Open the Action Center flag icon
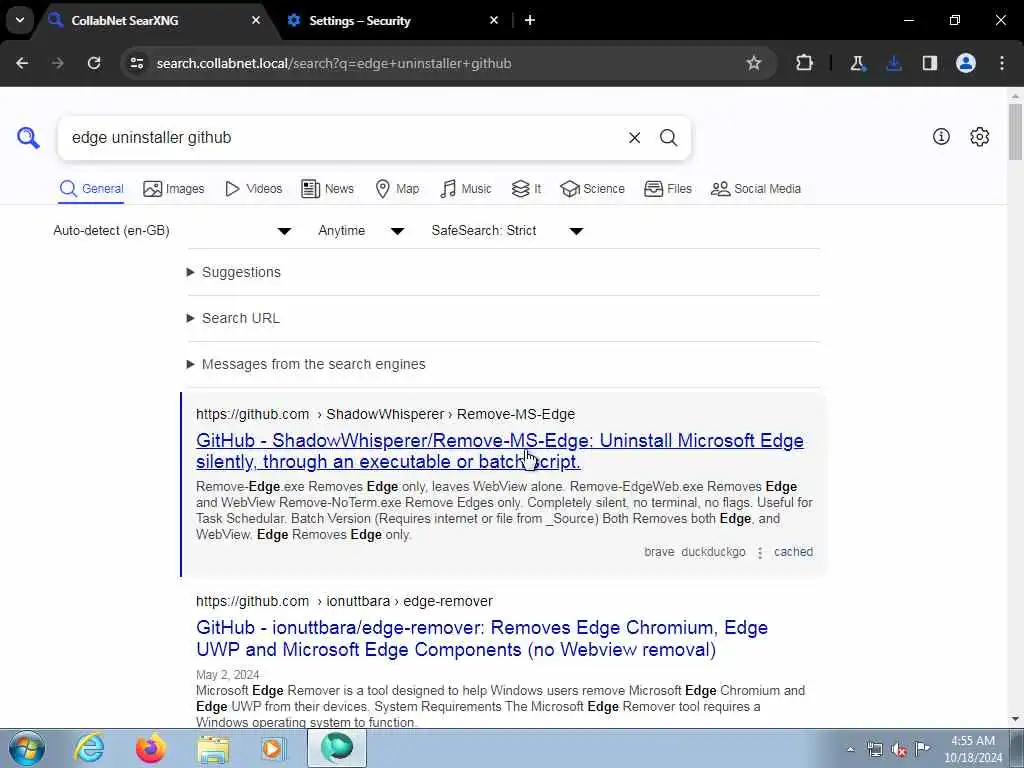This screenshot has height=768, width=1024. [923, 749]
